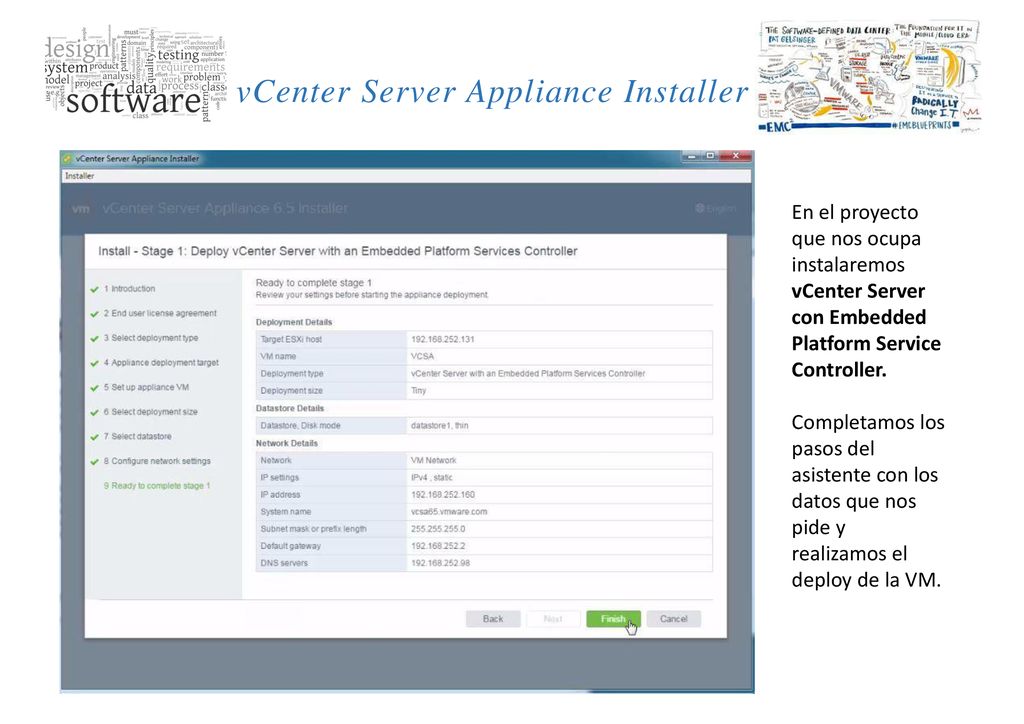Select the subnet mask value 255.255.255.0
Viewport: 1024px width, 724px height.
click(438, 529)
